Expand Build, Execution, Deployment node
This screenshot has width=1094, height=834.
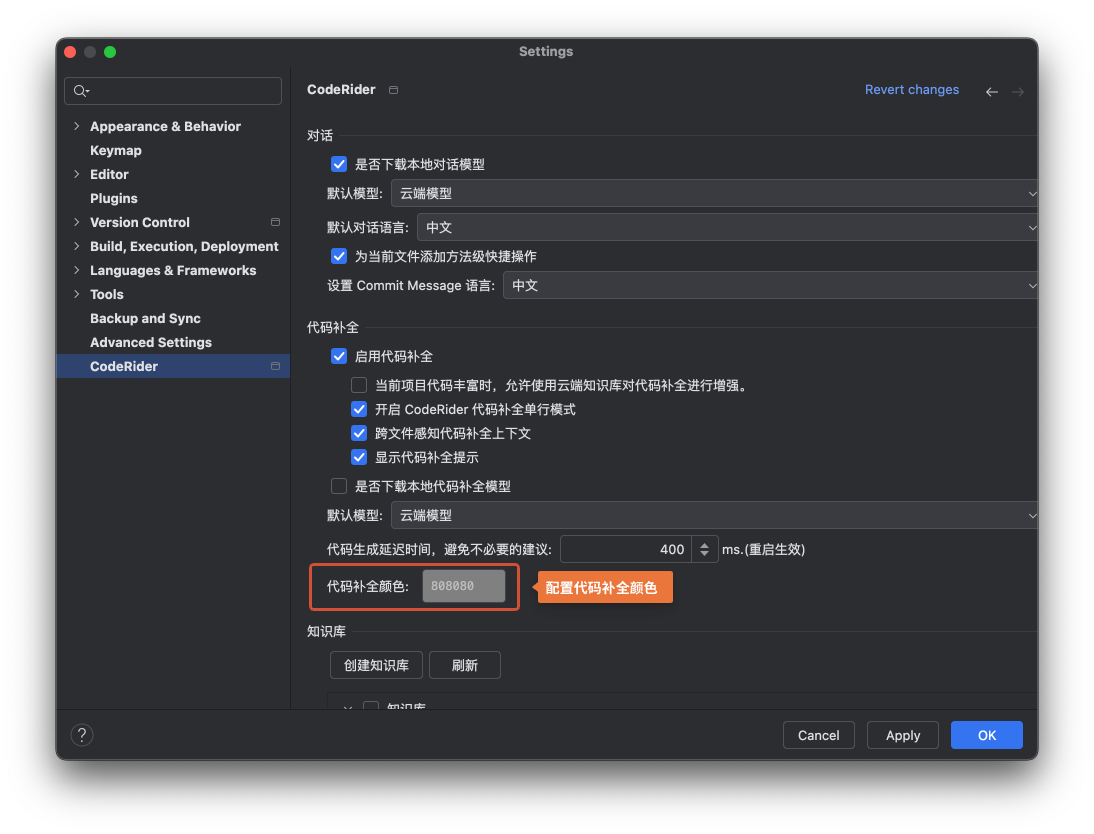tap(77, 246)
